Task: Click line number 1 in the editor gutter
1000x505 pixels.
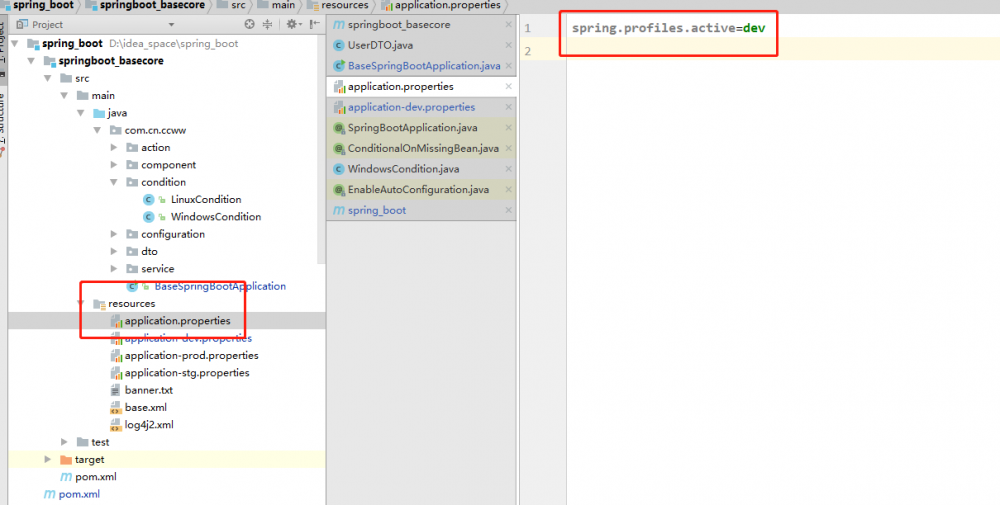Action: pyautogui.click(x=527, y=29)
